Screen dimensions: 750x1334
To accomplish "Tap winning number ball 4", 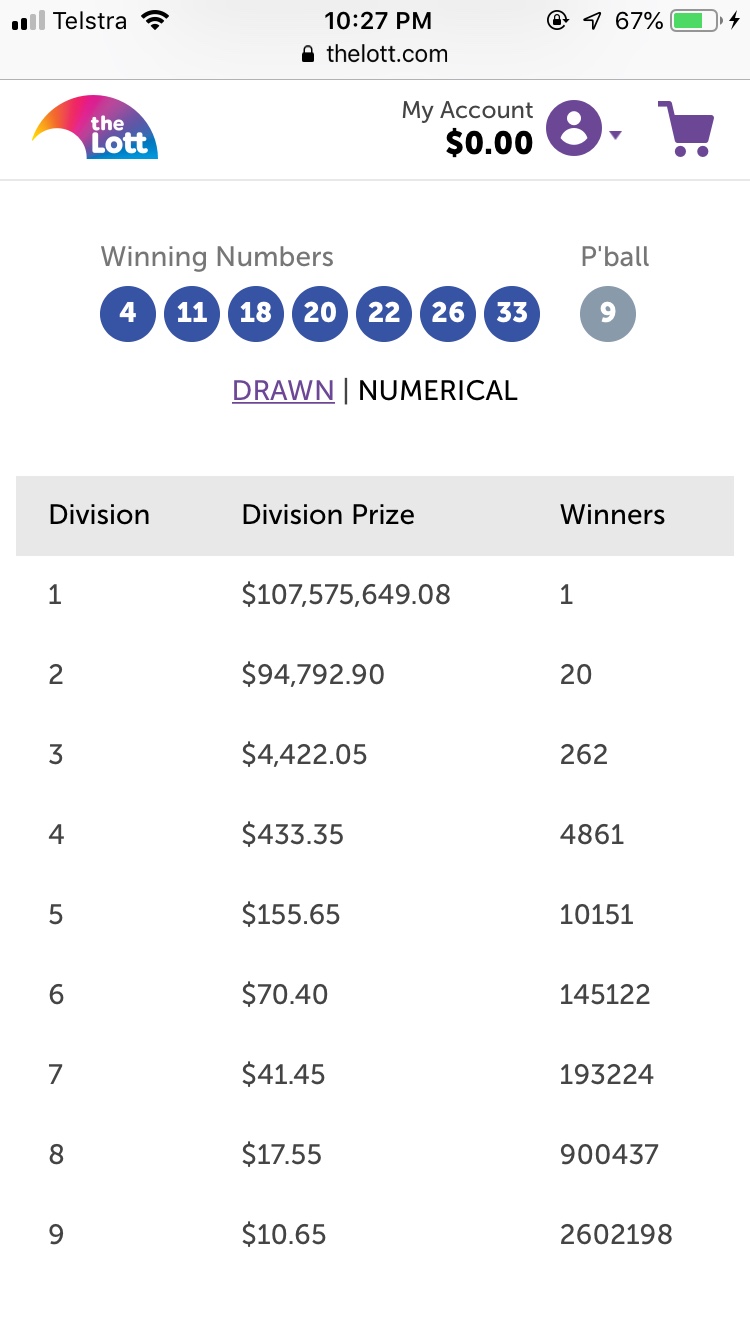I will pyautogui.click(x=128, y=313).
